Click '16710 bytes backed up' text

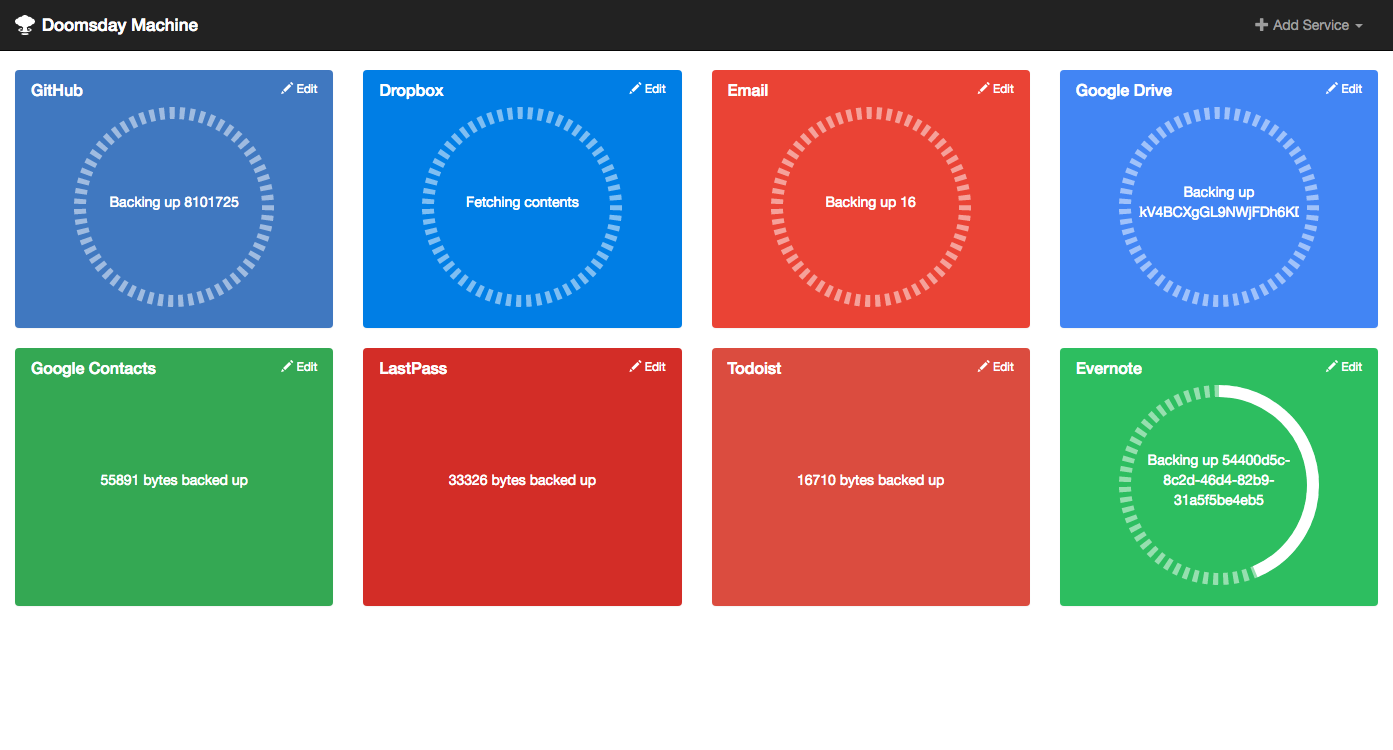click(870, 480)
